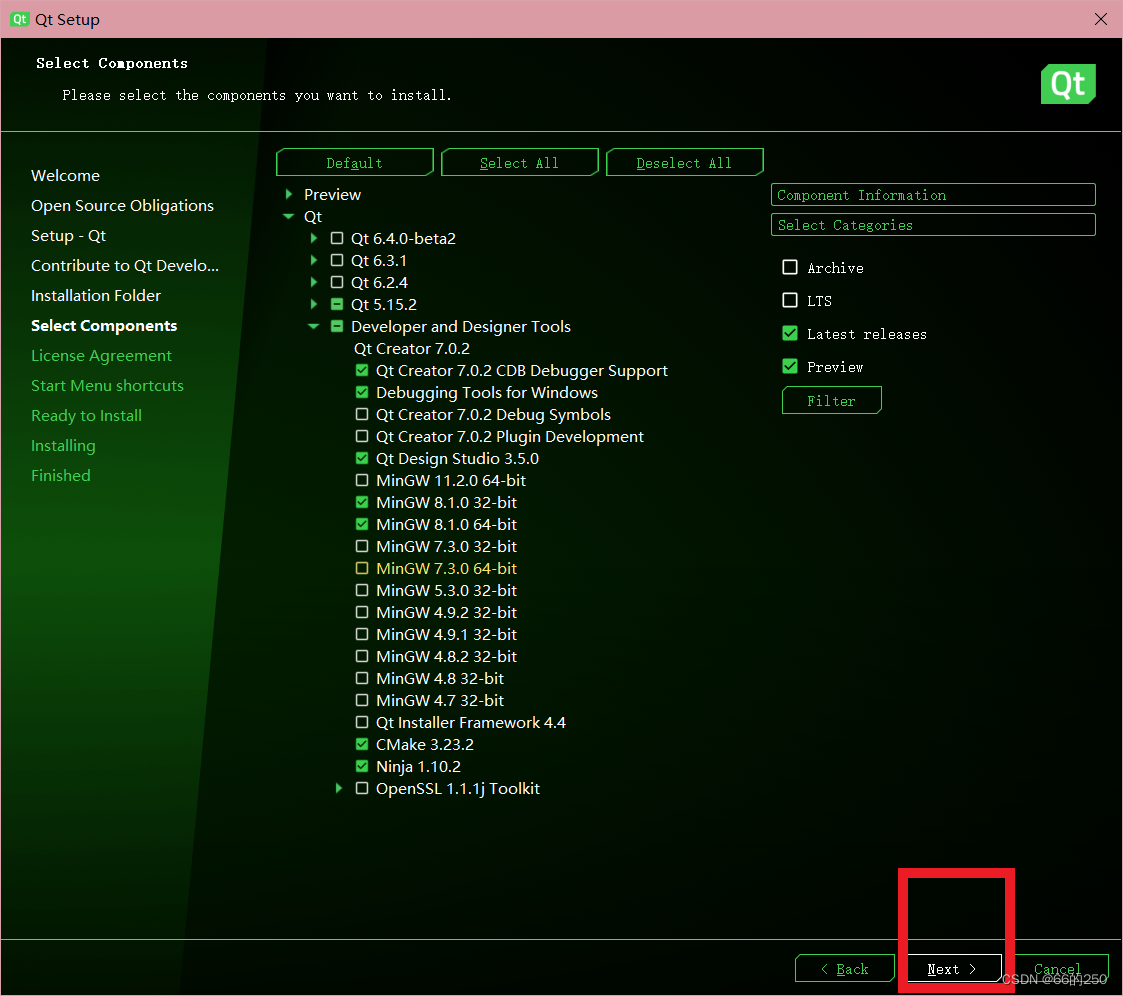Expand the OpenSSL 1.1.1j Toolkit node
The height and width of the screenshot is (996, 1123).
pyautogui.click(x=339, y=788)
